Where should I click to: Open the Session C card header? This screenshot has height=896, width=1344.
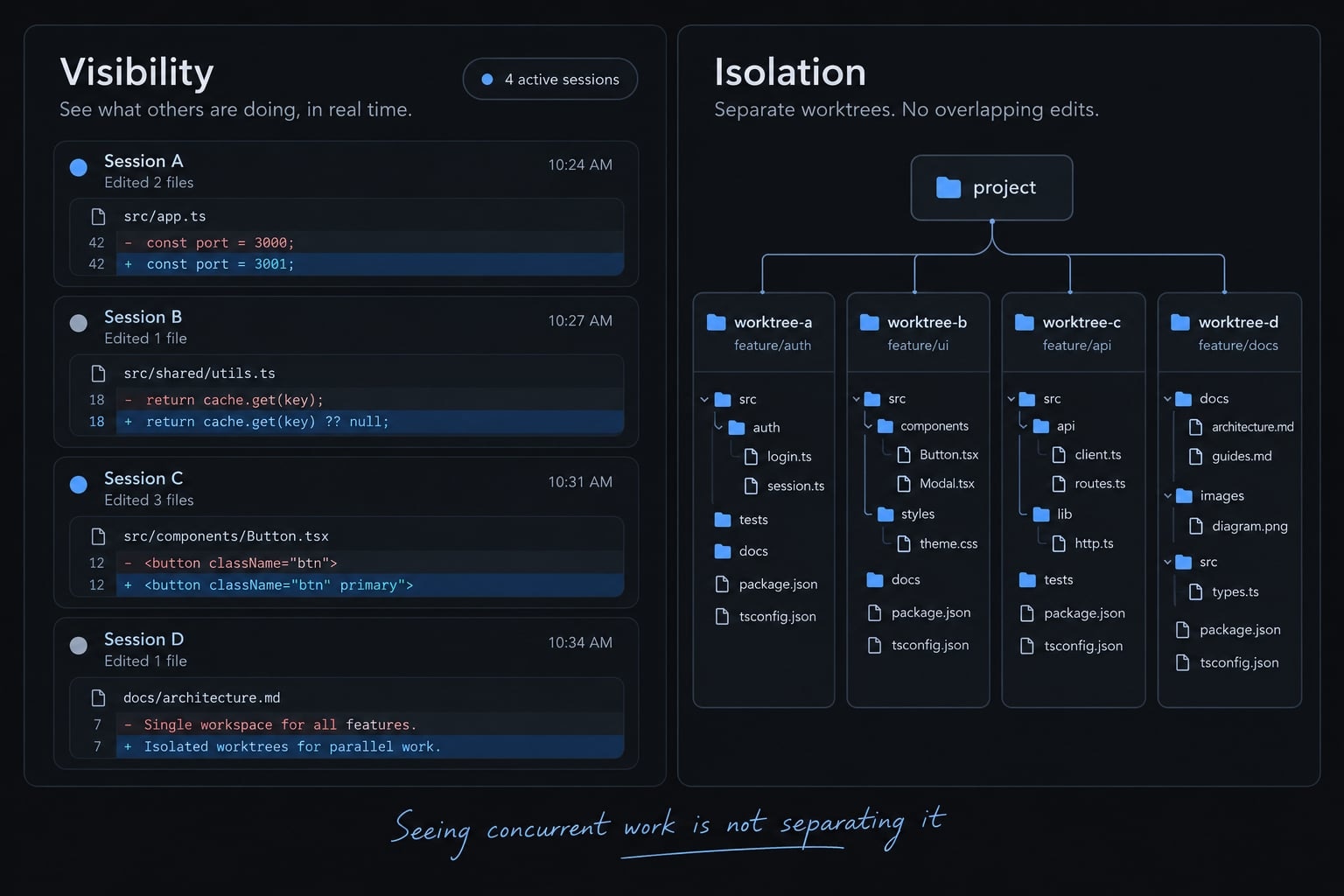coord(346,488)
